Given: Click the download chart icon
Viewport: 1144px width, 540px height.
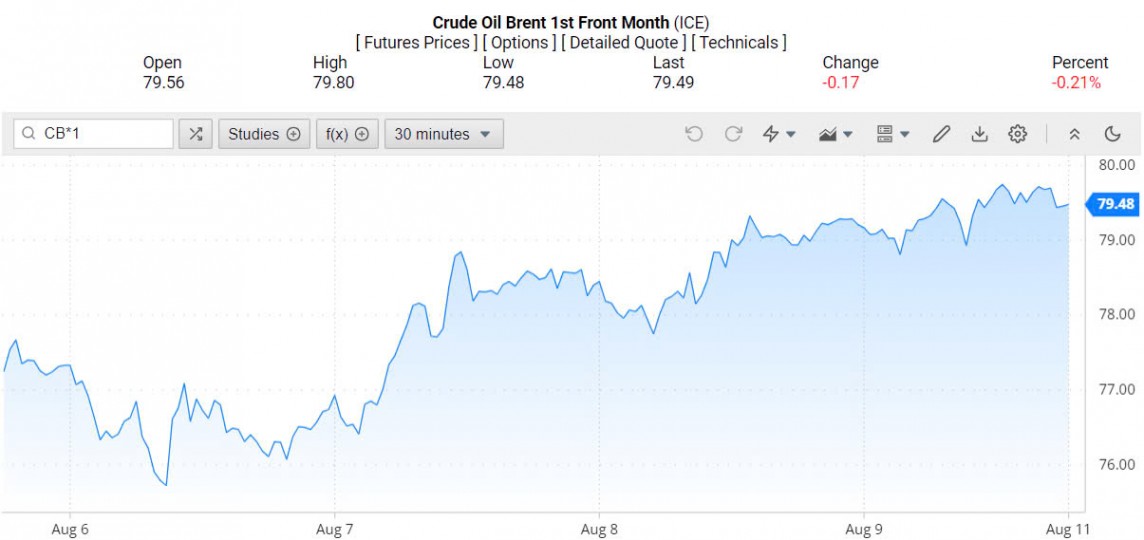Looking at the screenshot, I should pos(980,134).
